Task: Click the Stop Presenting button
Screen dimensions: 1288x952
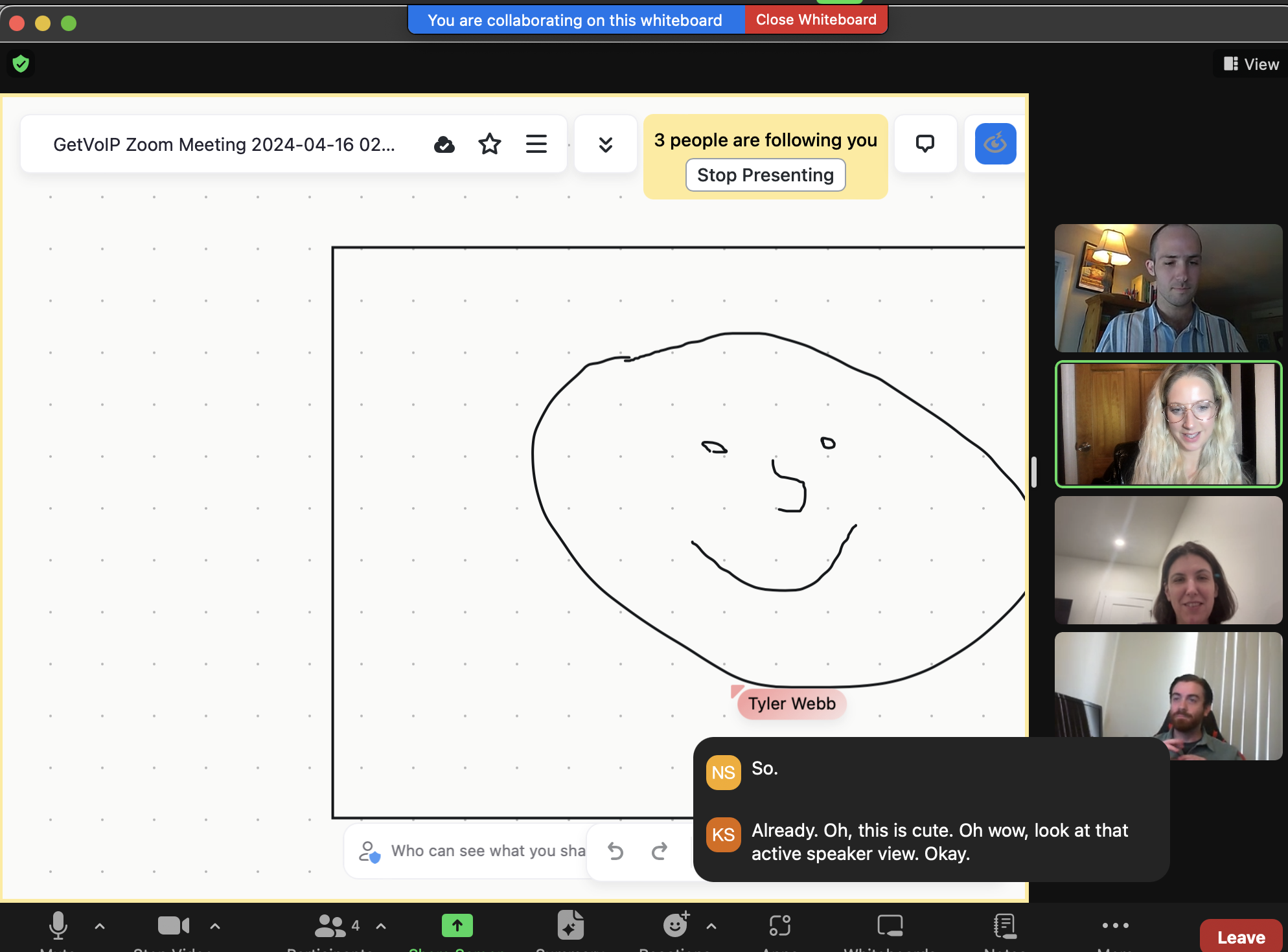Action: 765,175
